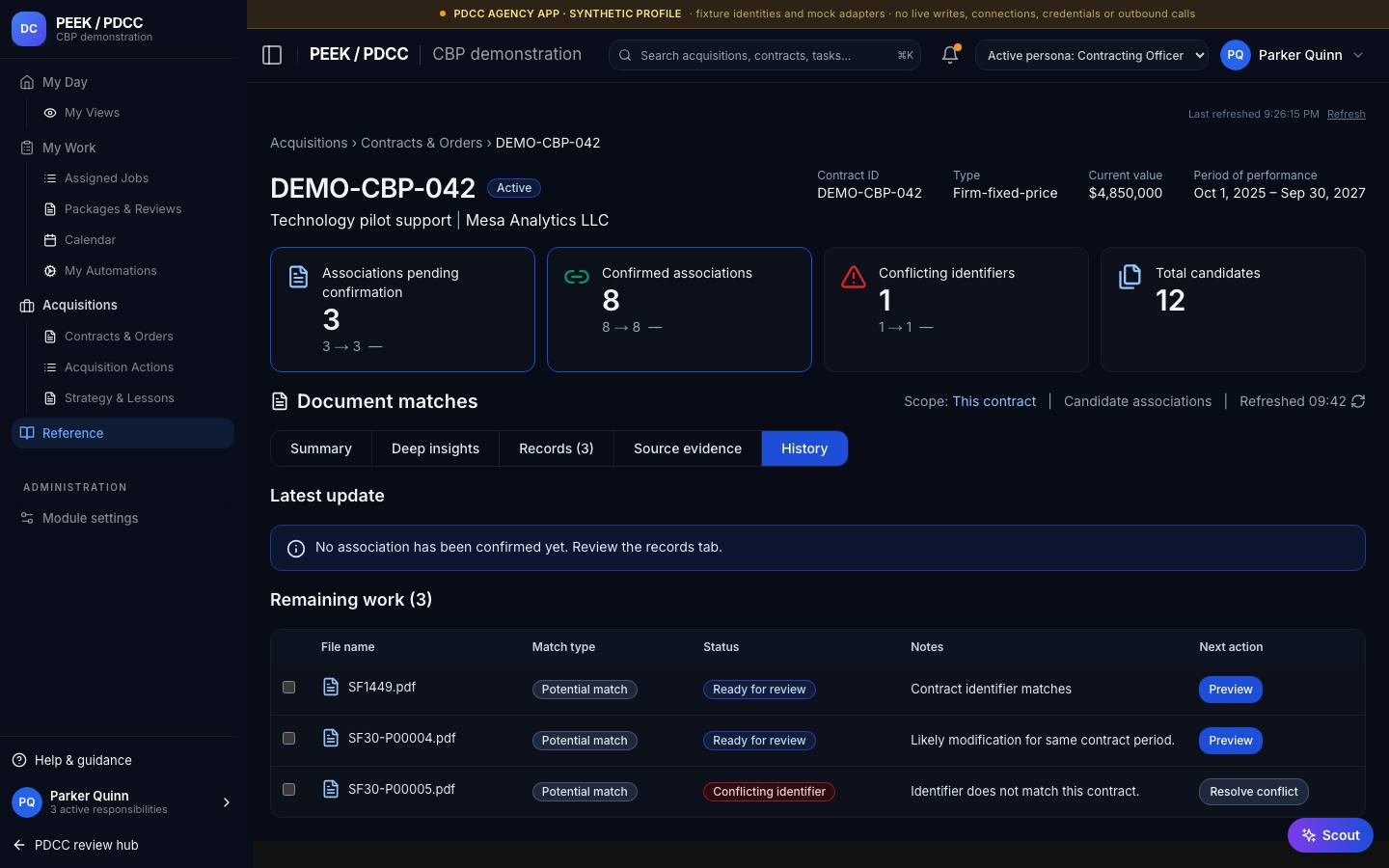Open the Associations pending confirmation card

tap(402, 310)
